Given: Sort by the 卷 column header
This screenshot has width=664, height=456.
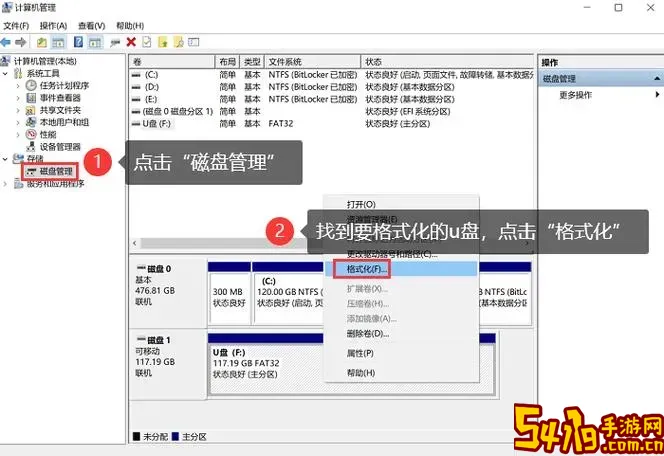Looking at the screenshot, I should pyautogui.click(x=172, y=62).
